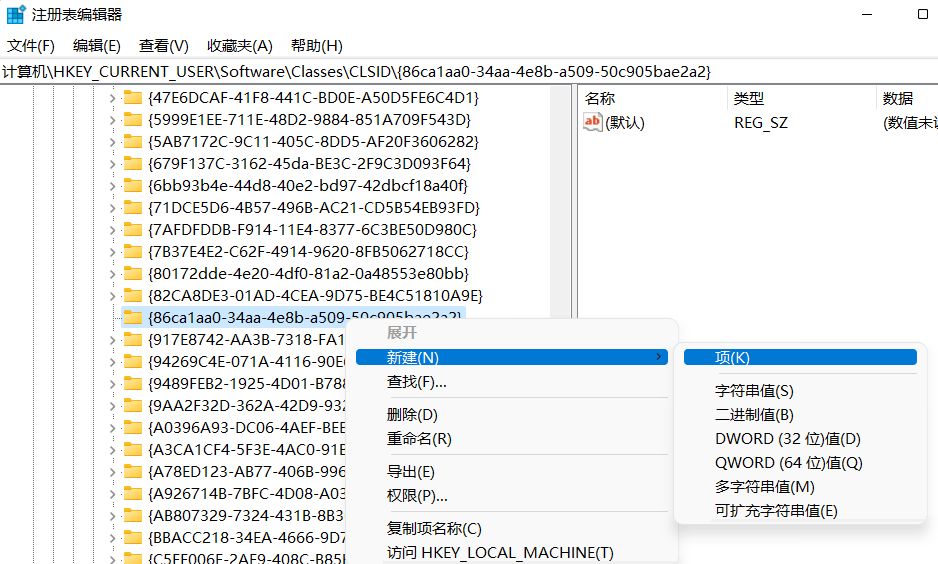The height and width of the screenshot is (564, 938).
Task: Expand the {71DCE5D6-4B57-496B-AC21-CD5B54EB93FD} key
Action: (112, 208)
